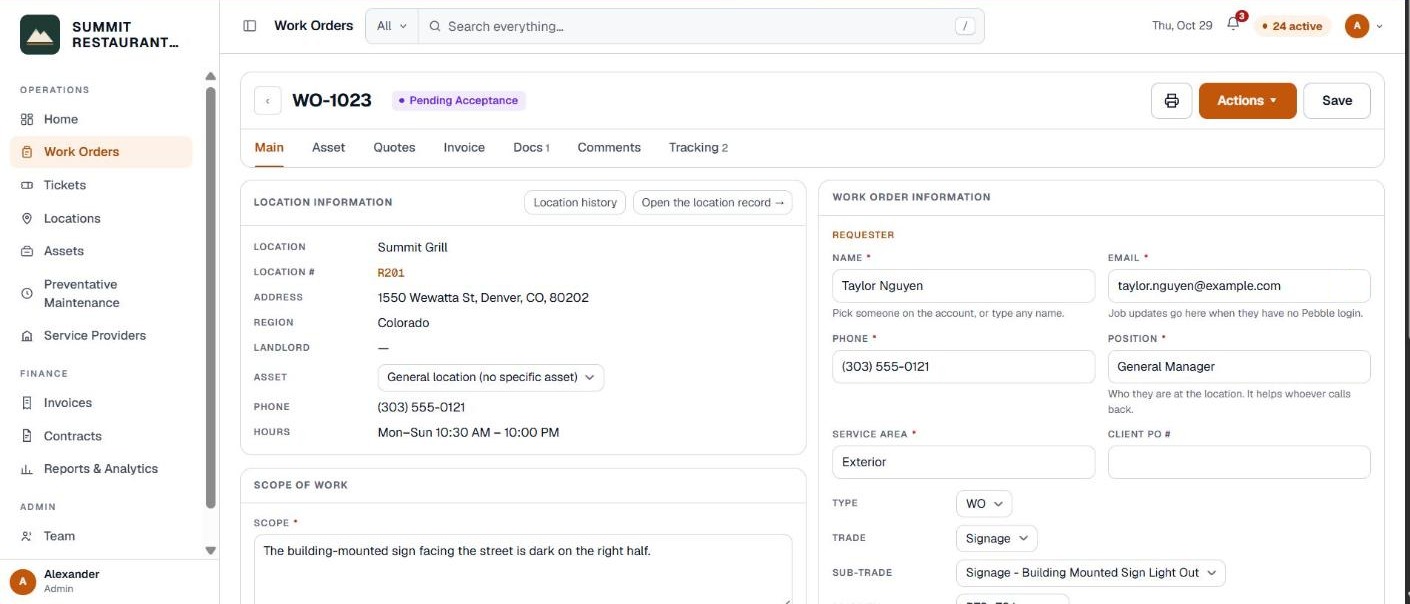Screen dimensions: 1410x604
Task: Click the Service Area input field
Action: [963, 462]
